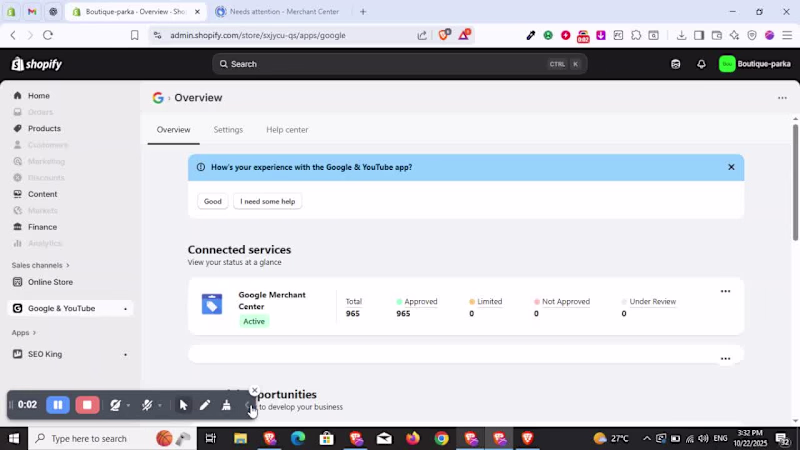Image resolution: width=800 pixels, height=450 pixels.
Task: Open webcam options dropdown arrow
Action: pos(128,406)
